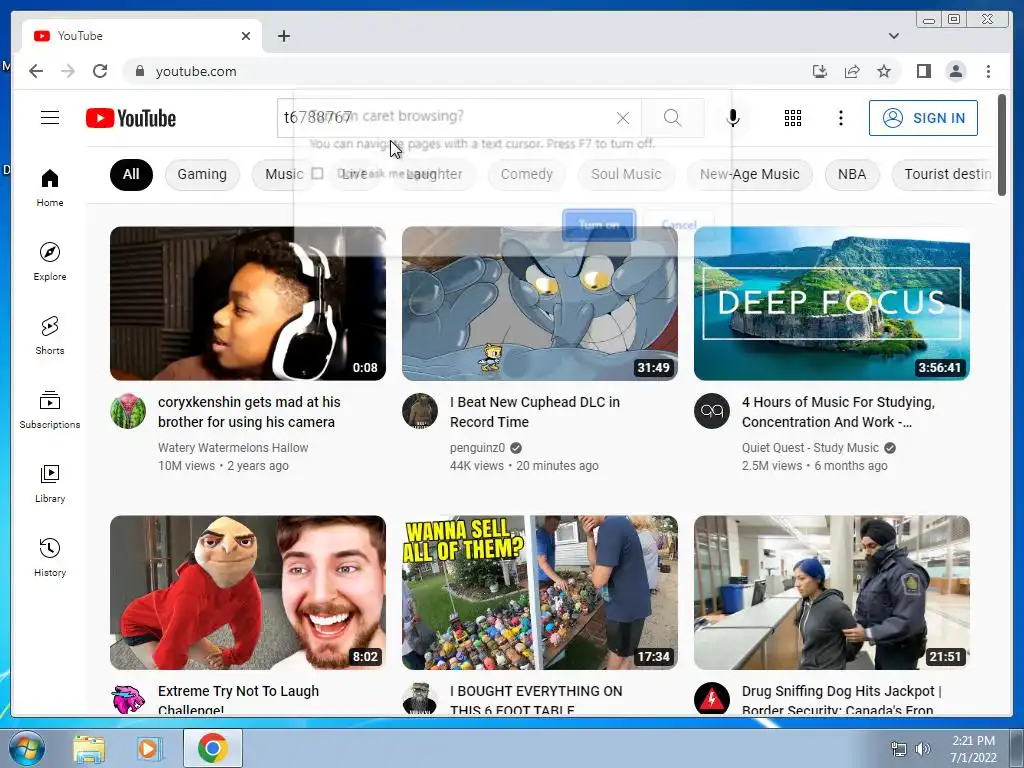
Task: Share this page icon
Action: click(852, 71)
